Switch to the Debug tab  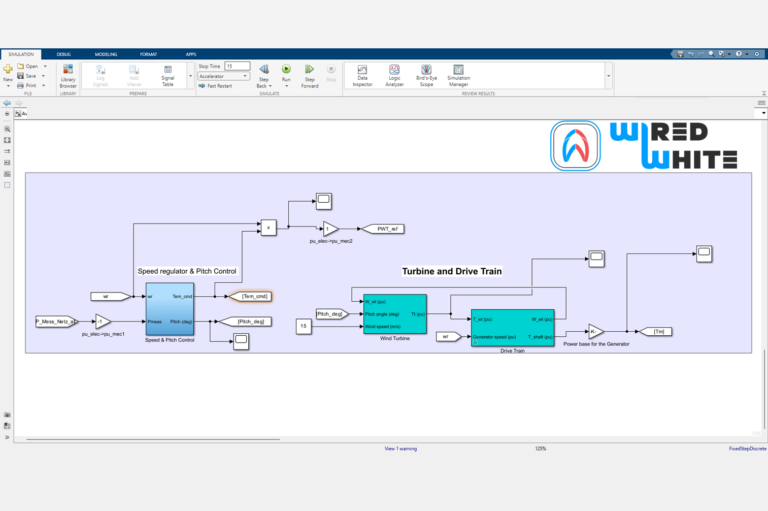64,54
